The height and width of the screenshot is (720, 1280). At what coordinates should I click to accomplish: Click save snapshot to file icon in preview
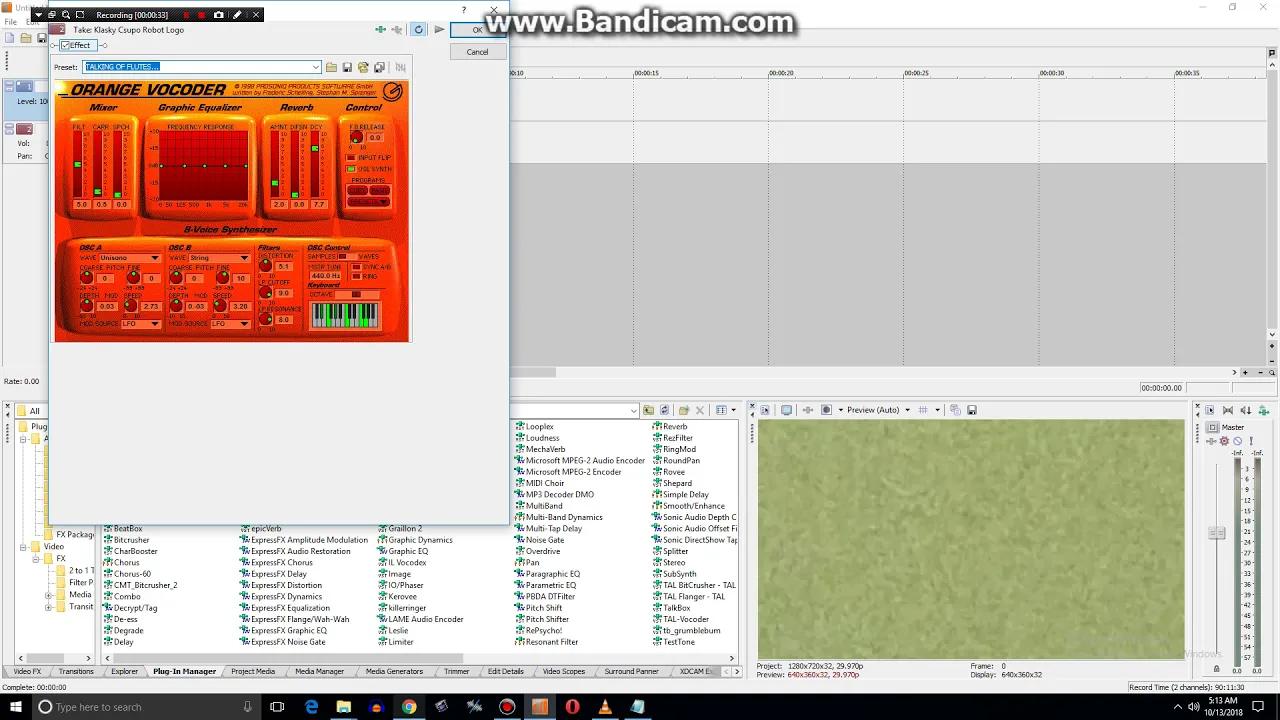coord(971,410)
